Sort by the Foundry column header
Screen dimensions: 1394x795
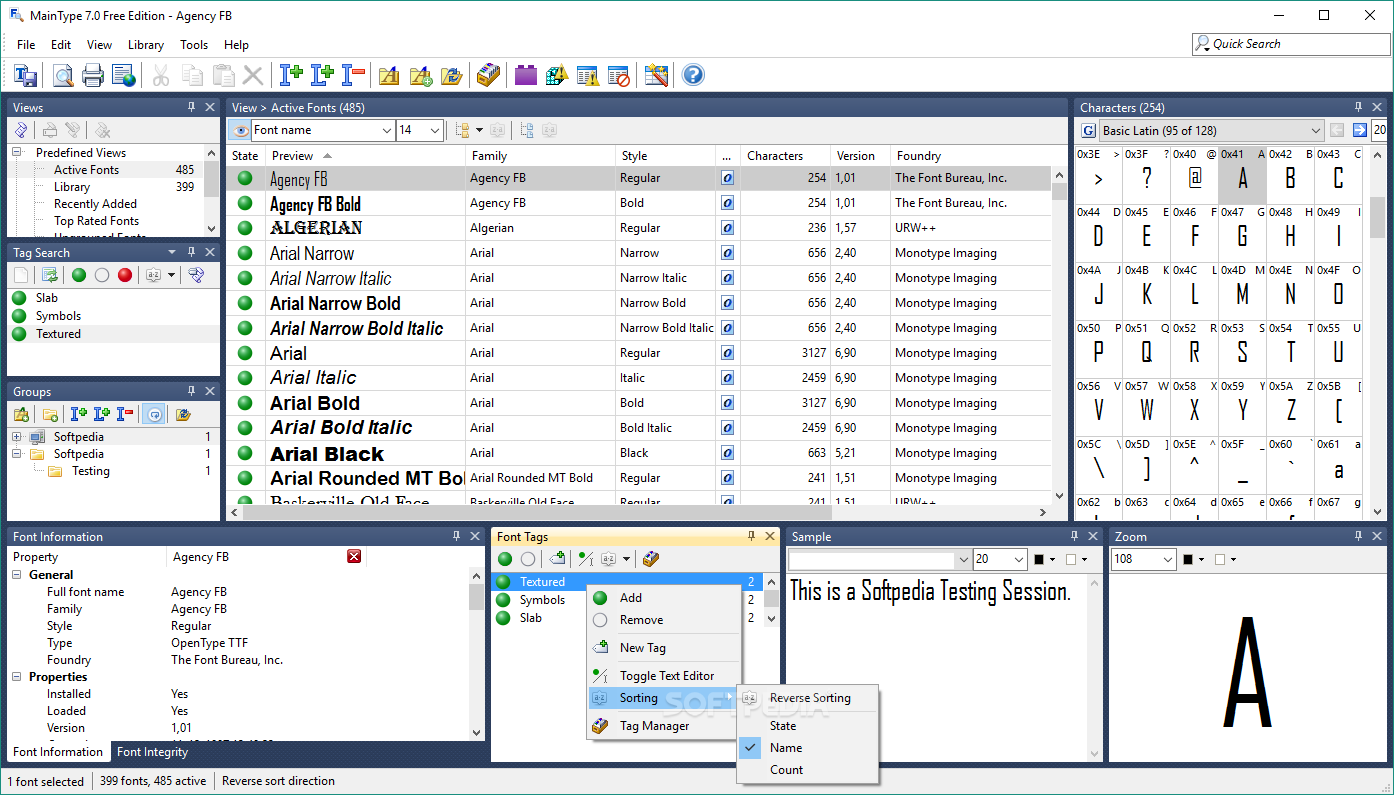coord(970,156)
